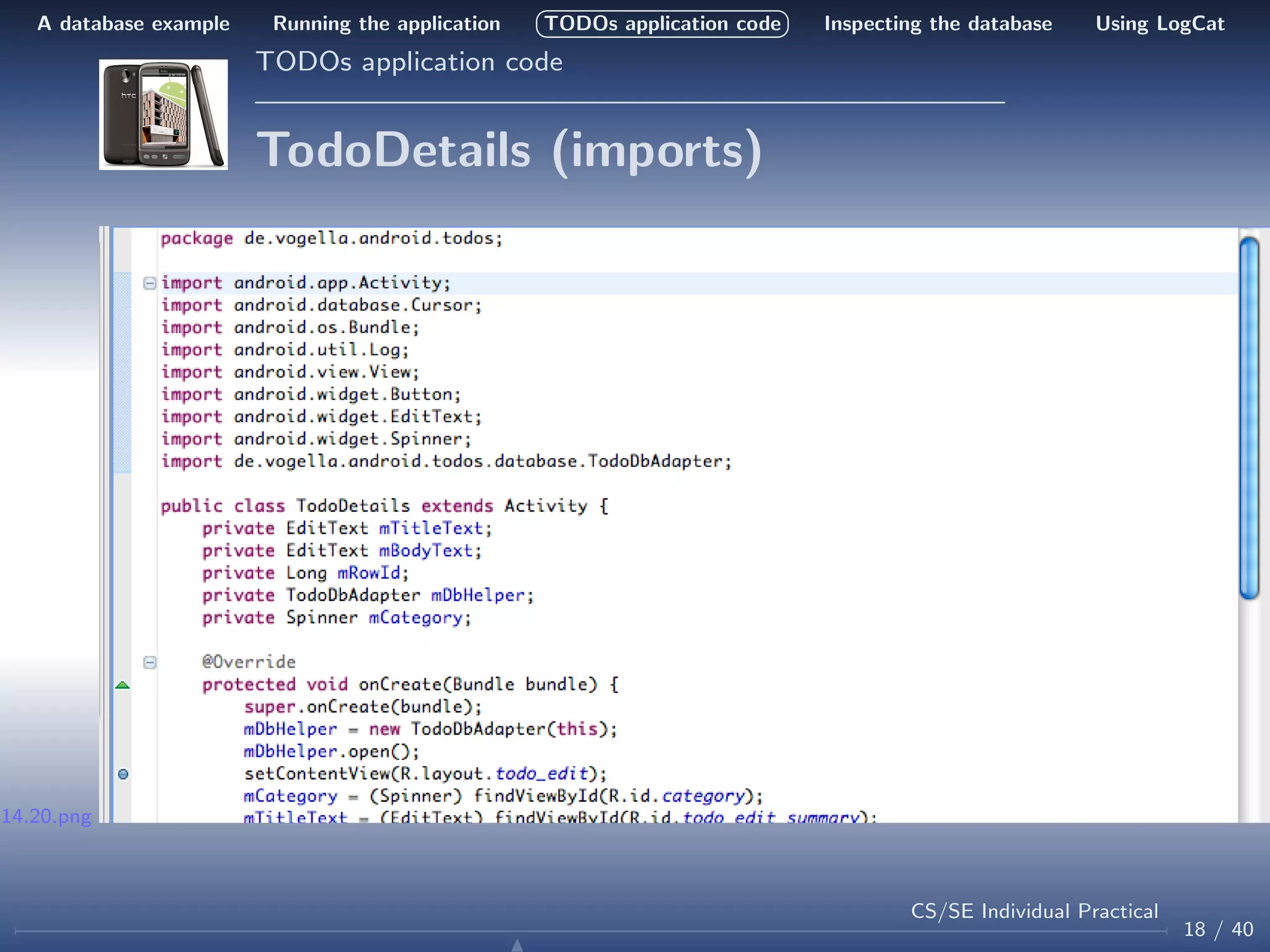Collapse the @Override onCreate fold marker
The height and width of the screenshot is (952, 1270).
tap(149, 663)
